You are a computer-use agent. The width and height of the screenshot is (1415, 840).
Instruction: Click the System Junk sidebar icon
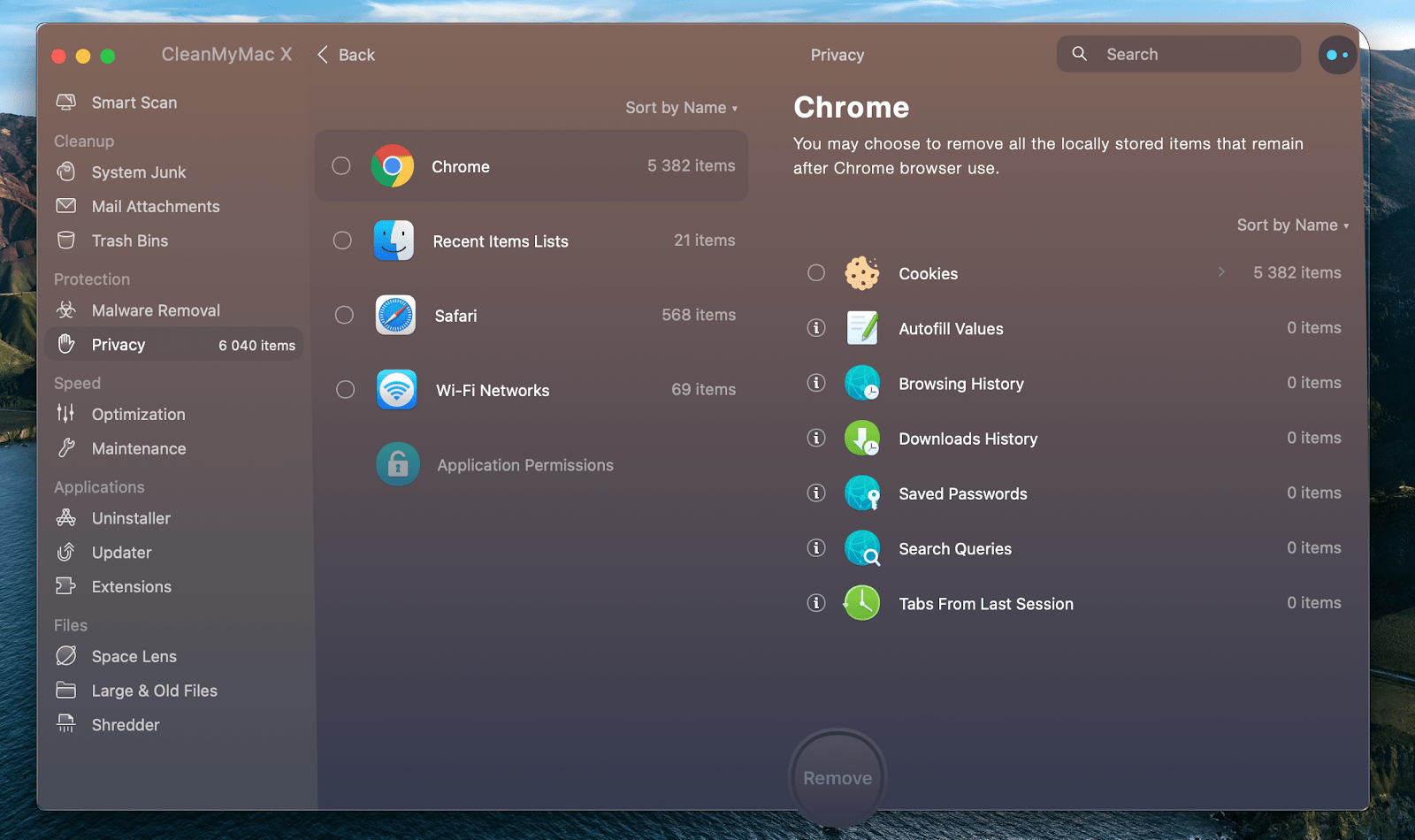coord(66,172)
